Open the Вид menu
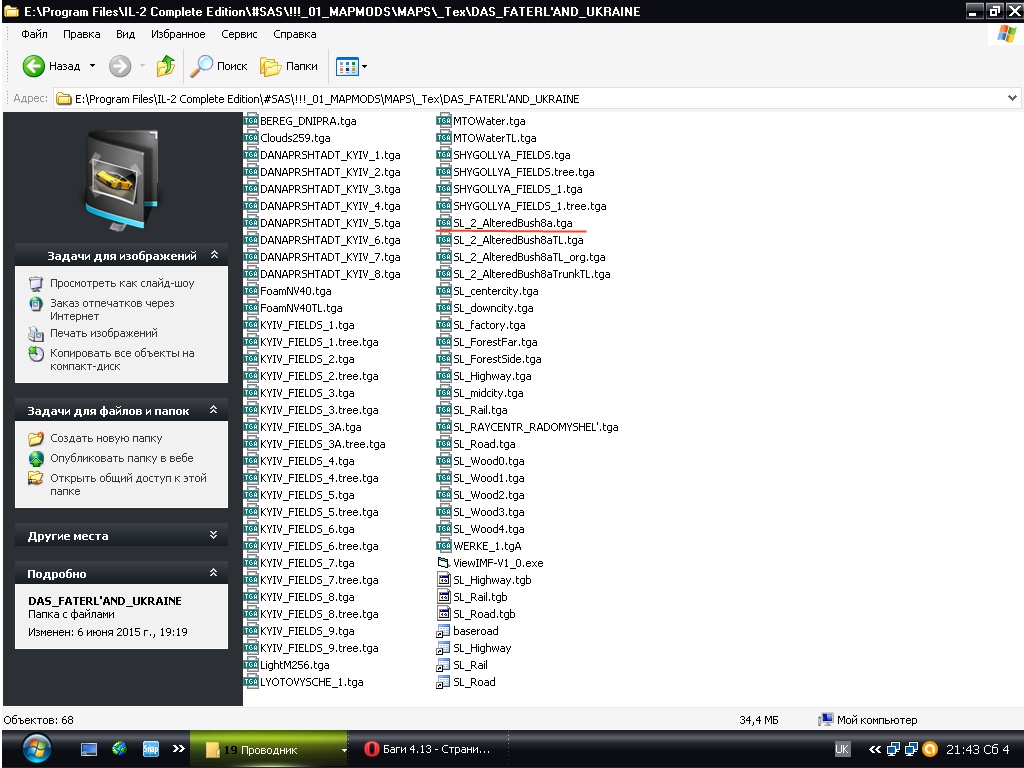The width and height of the screenshot is (1024, 768). 125,34
